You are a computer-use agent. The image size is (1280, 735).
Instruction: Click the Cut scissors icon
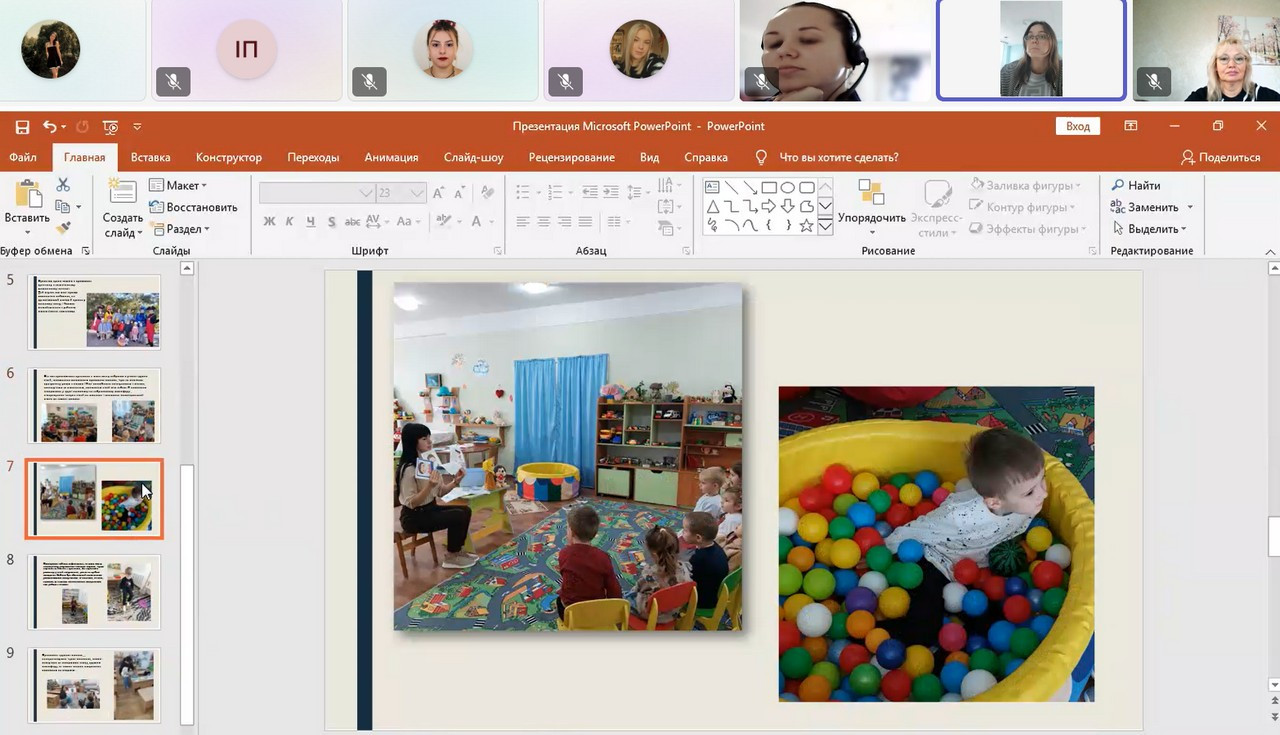click(63, 185)
